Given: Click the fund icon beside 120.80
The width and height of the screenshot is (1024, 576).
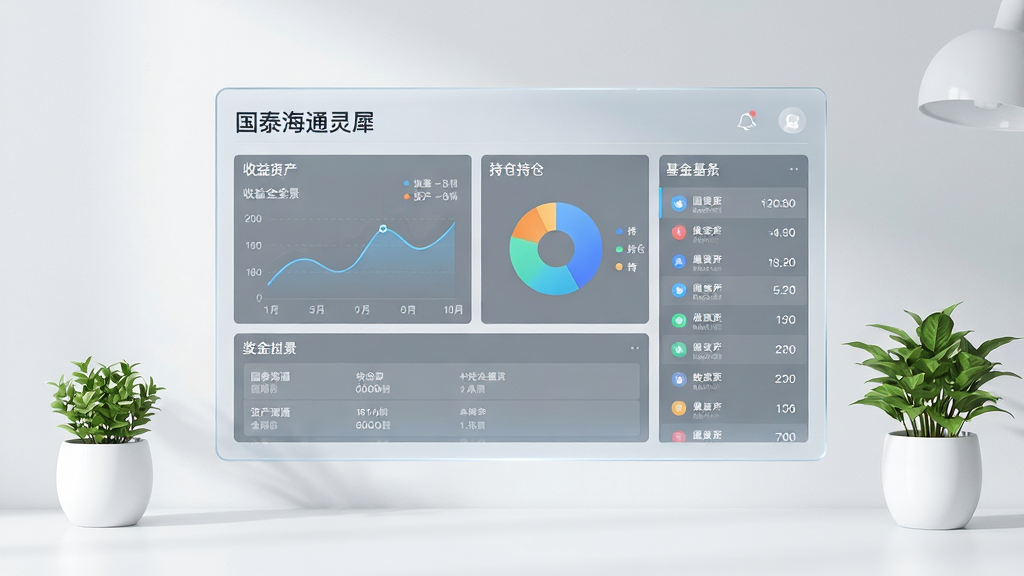Looking at the screenshot, I should pos(679,203).
